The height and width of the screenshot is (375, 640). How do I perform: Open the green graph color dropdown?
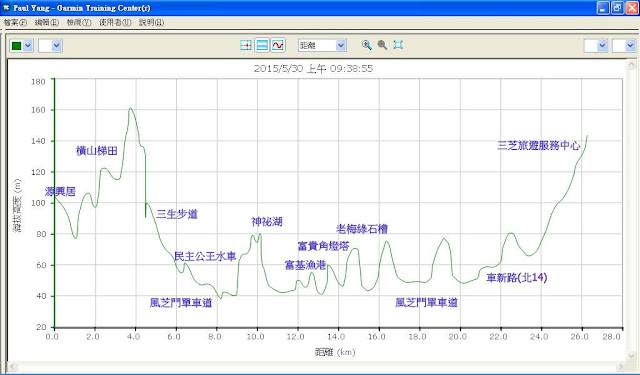28,46
